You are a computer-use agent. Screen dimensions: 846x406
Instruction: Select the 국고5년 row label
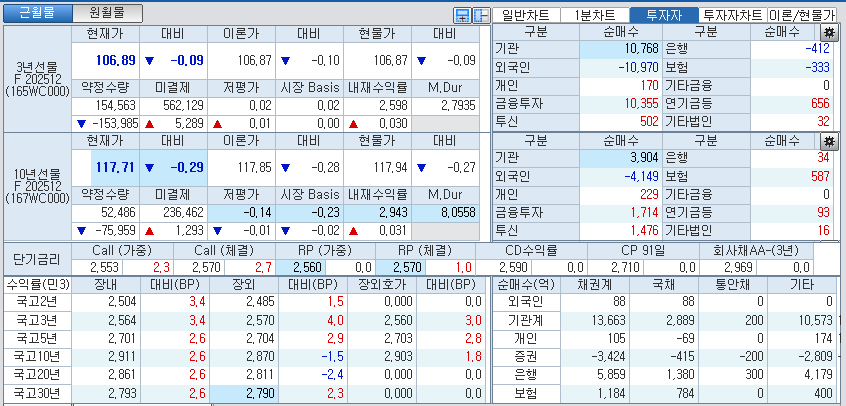click(37, 339)
